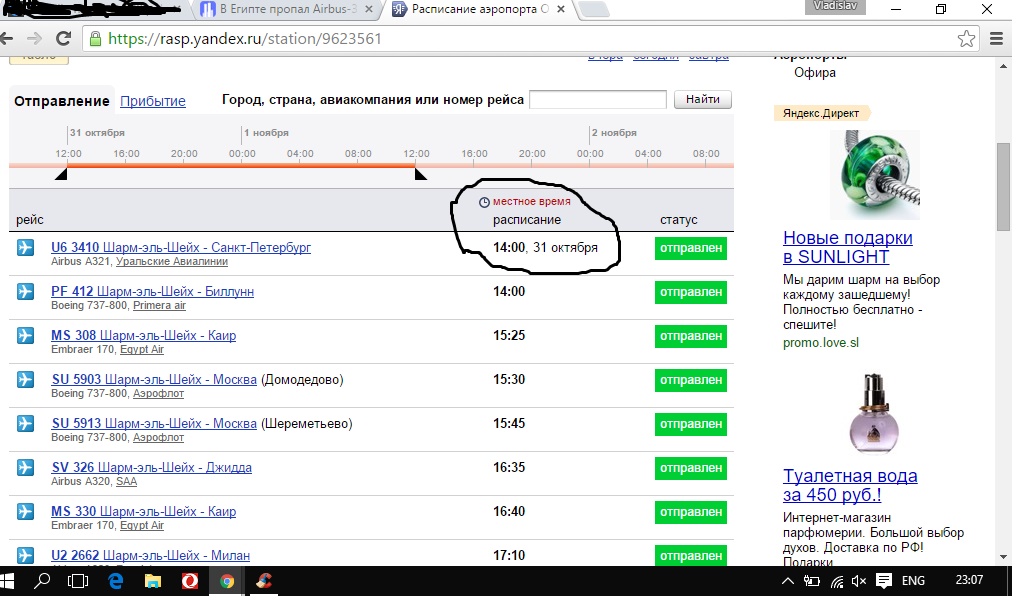Switch the ENG input language indicator

914,580
